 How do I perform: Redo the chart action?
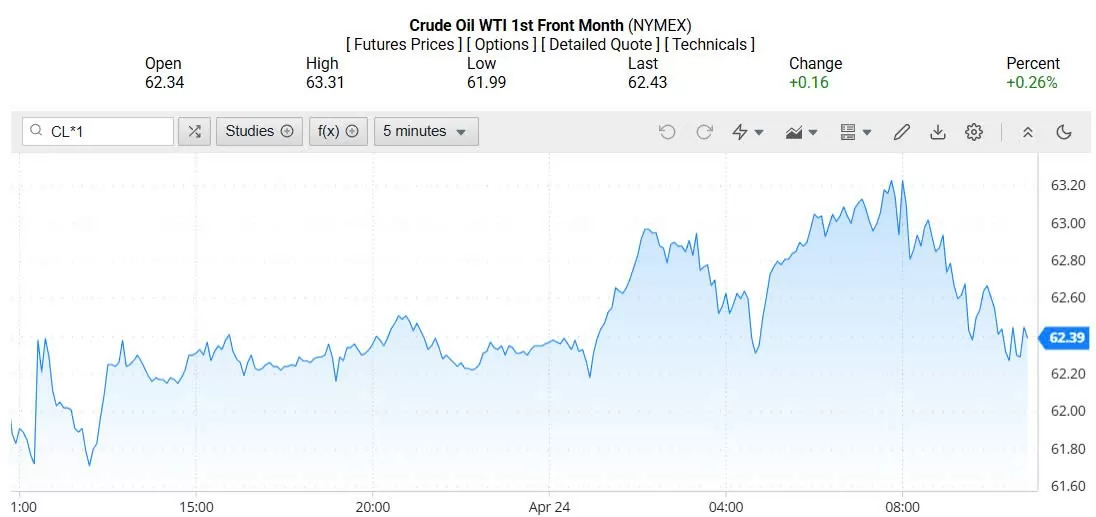[704, 131]
